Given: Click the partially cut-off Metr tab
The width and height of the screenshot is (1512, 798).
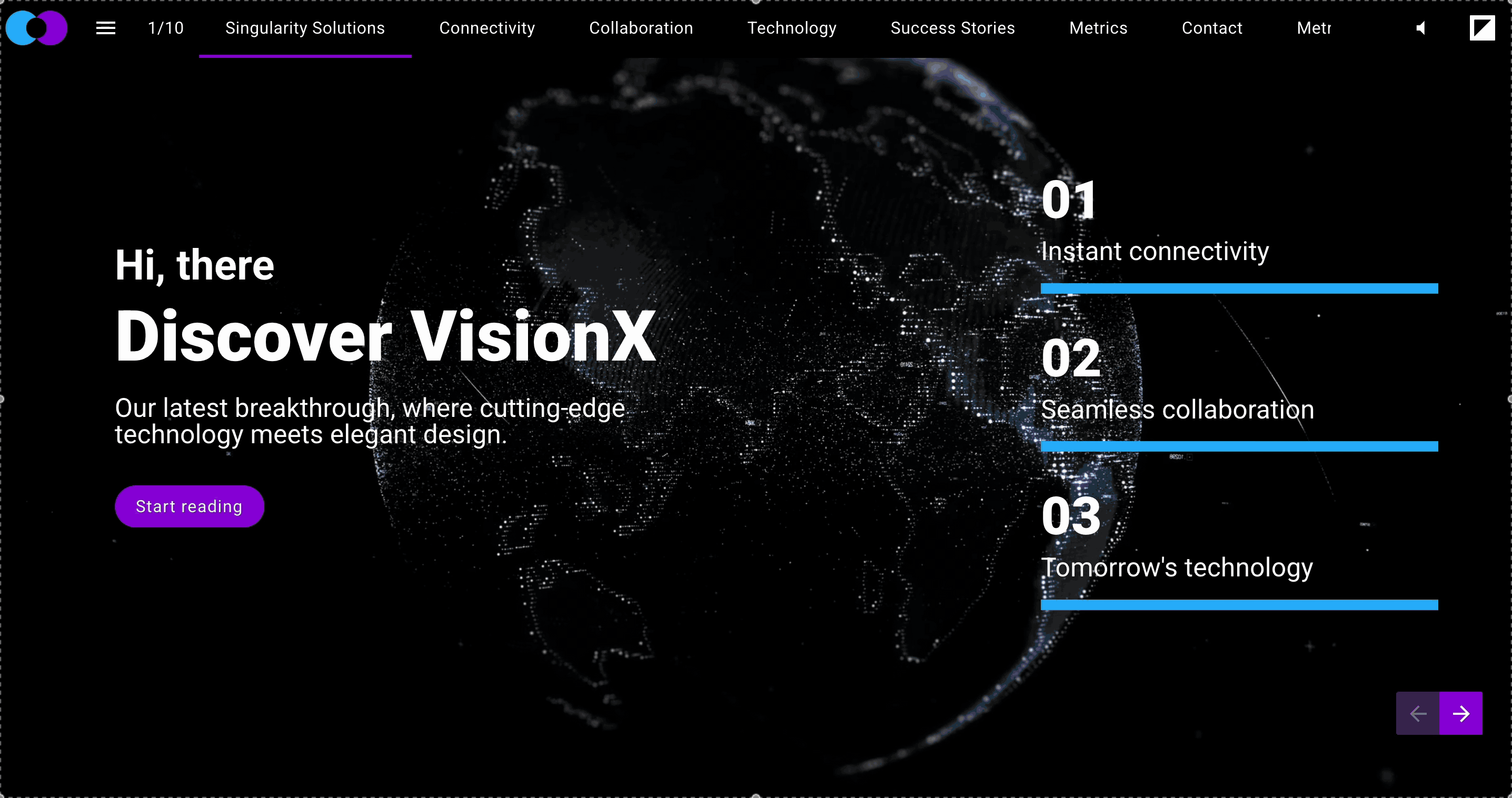Looking at the screenshot, I should pyautogui.click(x=1314, y=27).
